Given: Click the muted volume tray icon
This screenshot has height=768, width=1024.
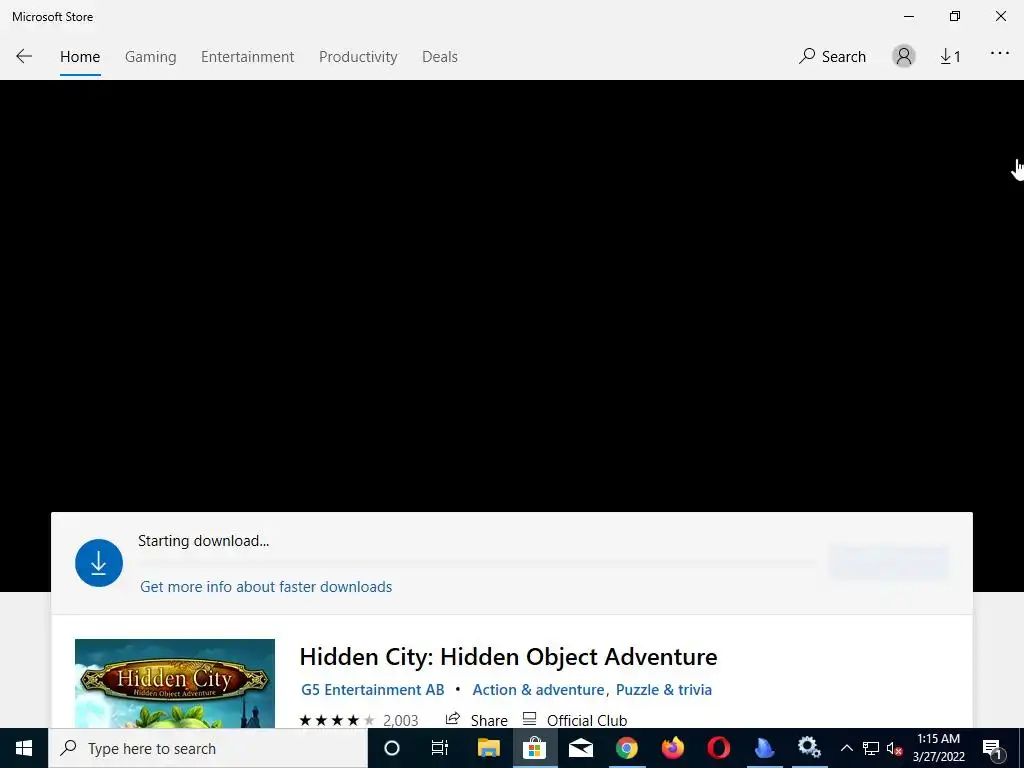Looking at the screenshot, I should click(x=894, y=748).
